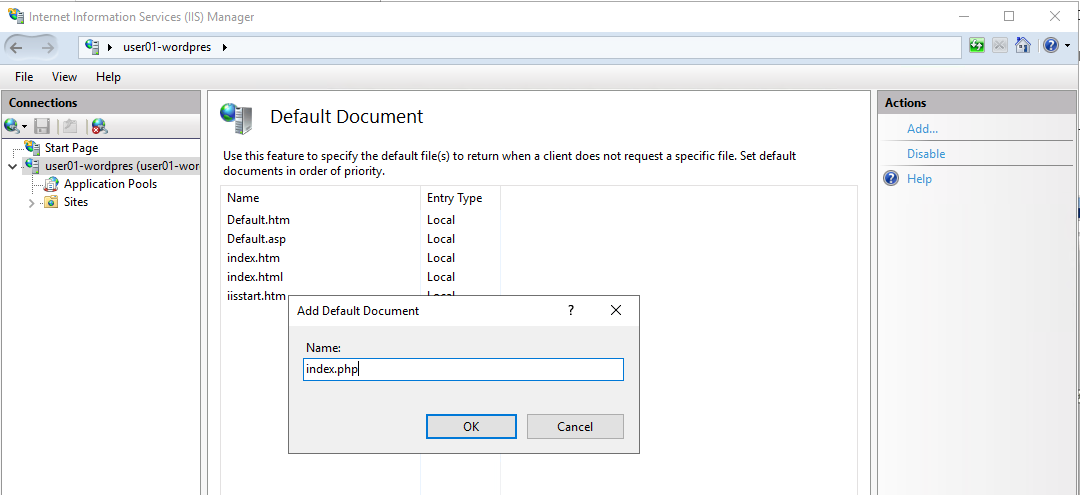Click the Name column header
Screen dimensions: 1080x495
pyautogui.click(x=320, y=198)
